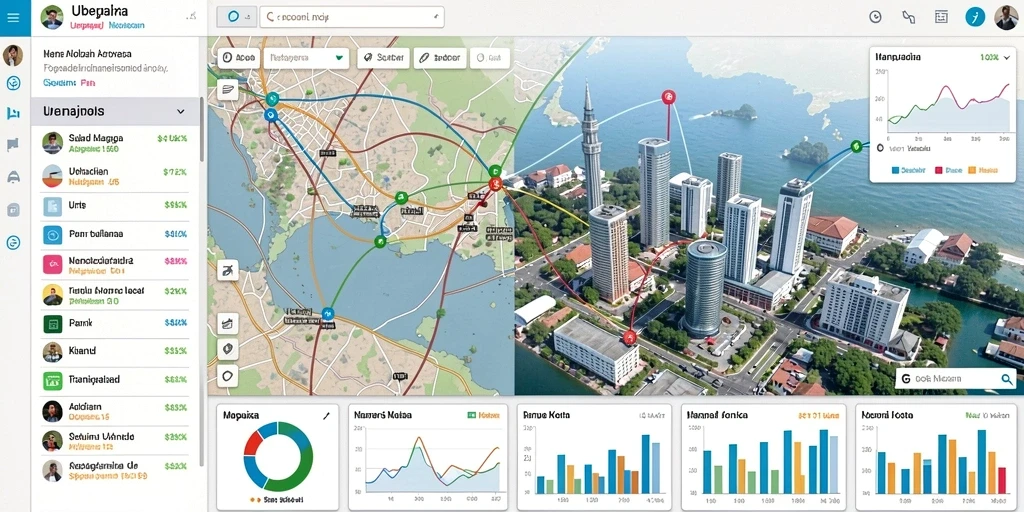This screenshot has height=512, width=1024.
Task: Open the profile photo at top-right corner
Action: [1006, 18]
